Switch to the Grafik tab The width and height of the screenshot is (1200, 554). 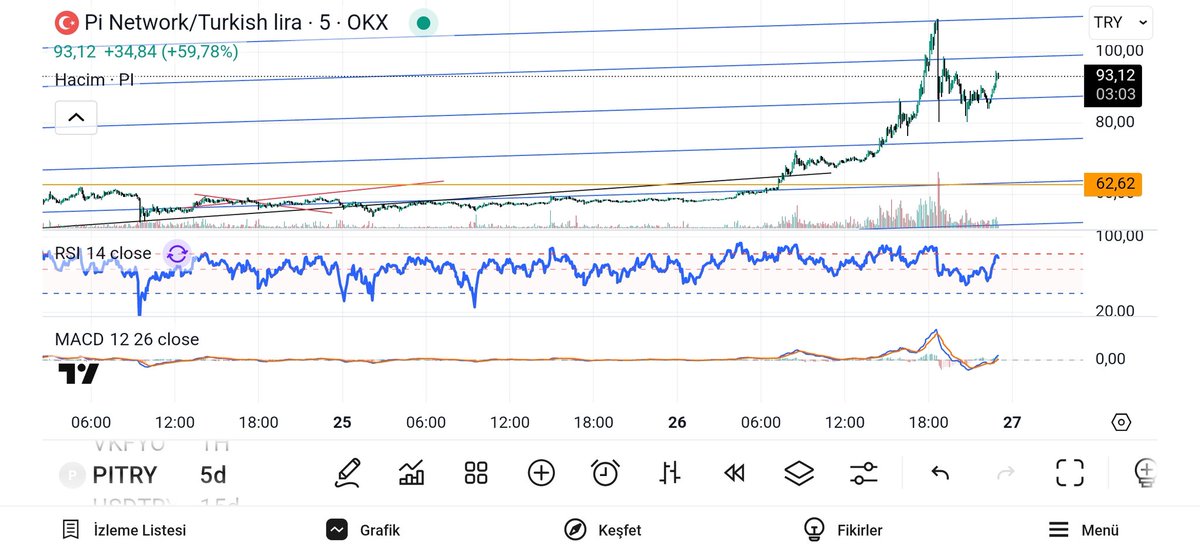click(364, 530)
